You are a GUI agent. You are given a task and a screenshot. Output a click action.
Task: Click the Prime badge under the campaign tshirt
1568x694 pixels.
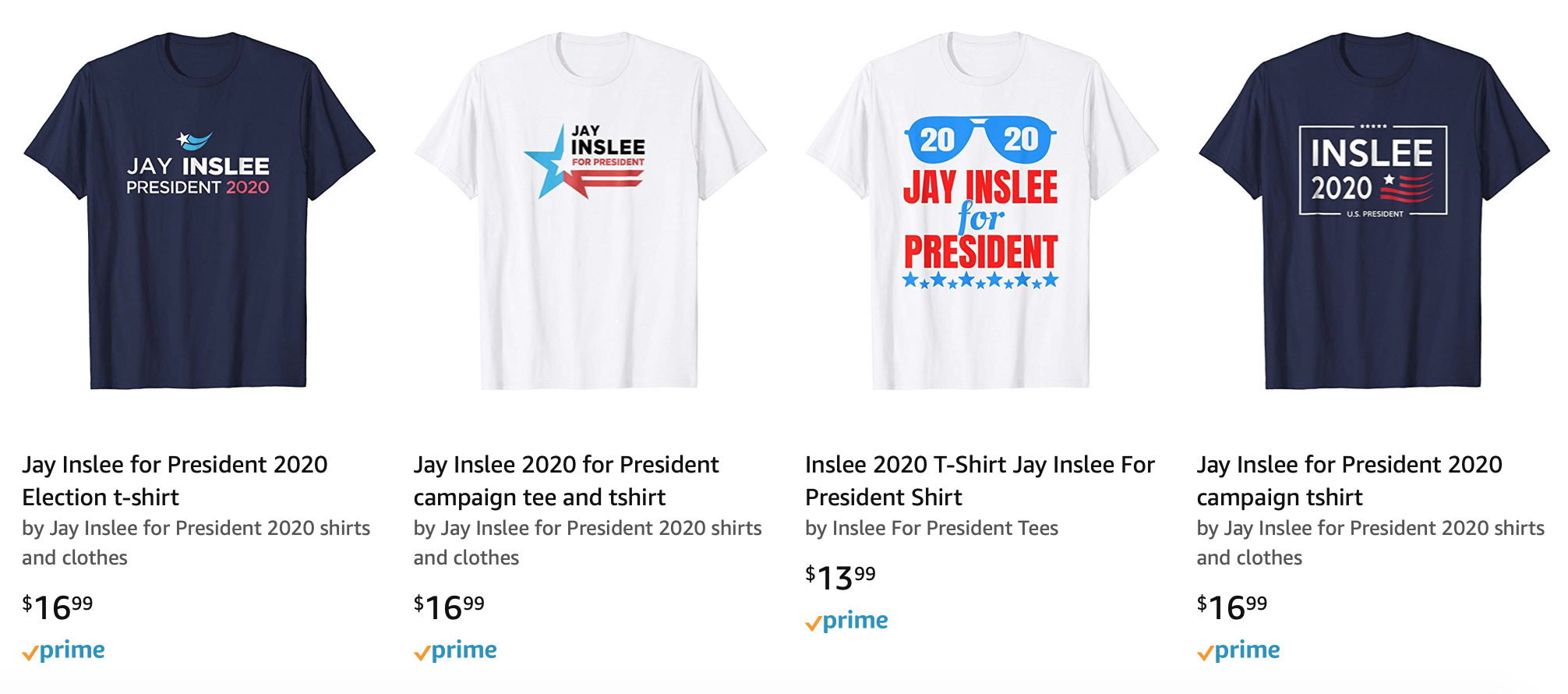1238,650
